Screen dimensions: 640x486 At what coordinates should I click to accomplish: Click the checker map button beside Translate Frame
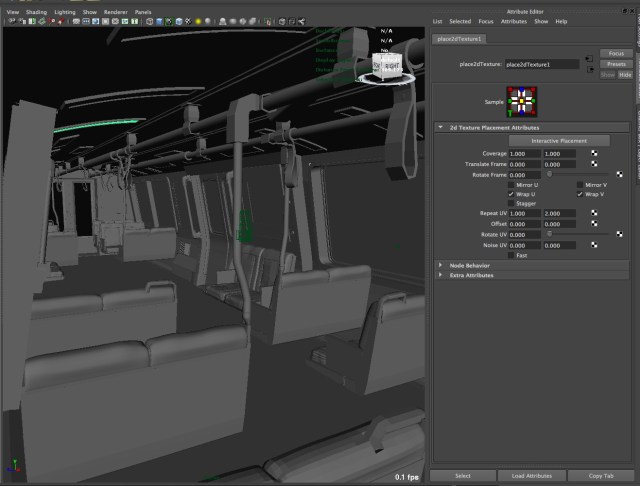[x=593, y=163]
